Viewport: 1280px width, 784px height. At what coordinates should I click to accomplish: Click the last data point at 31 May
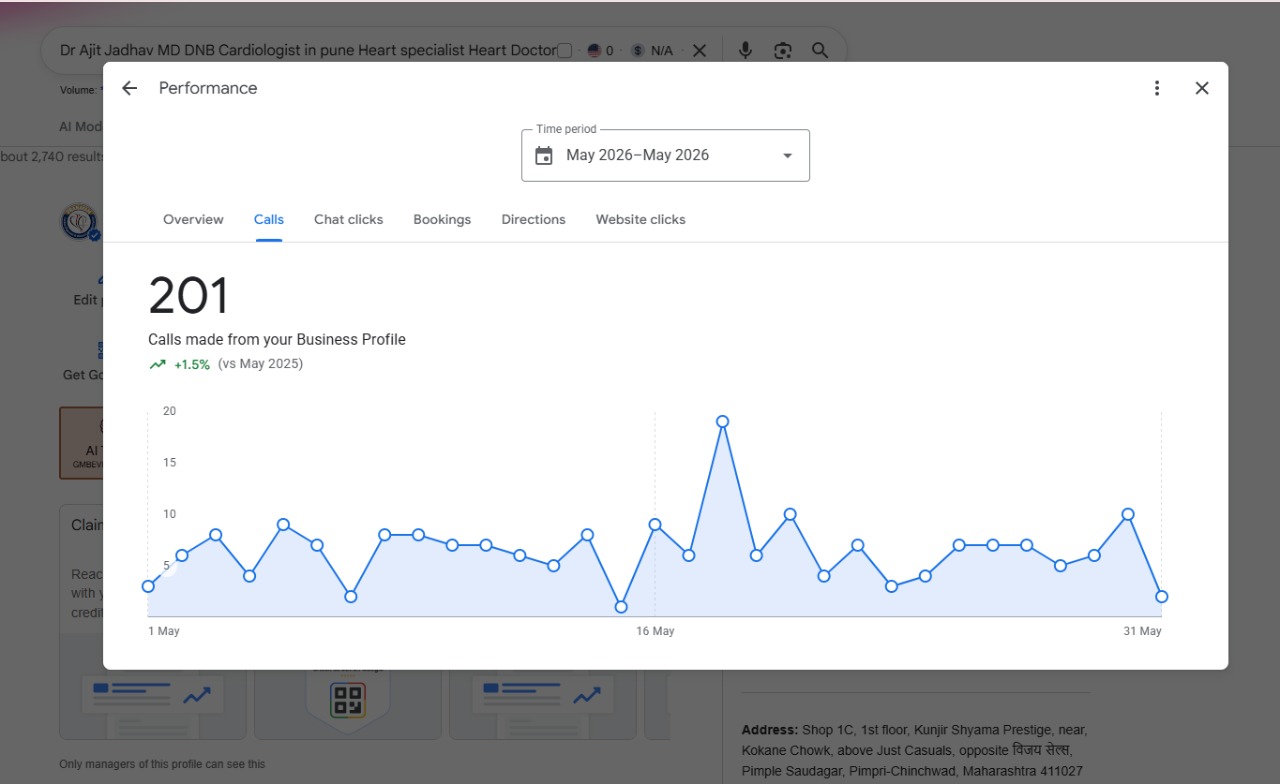pos(1161,596)
